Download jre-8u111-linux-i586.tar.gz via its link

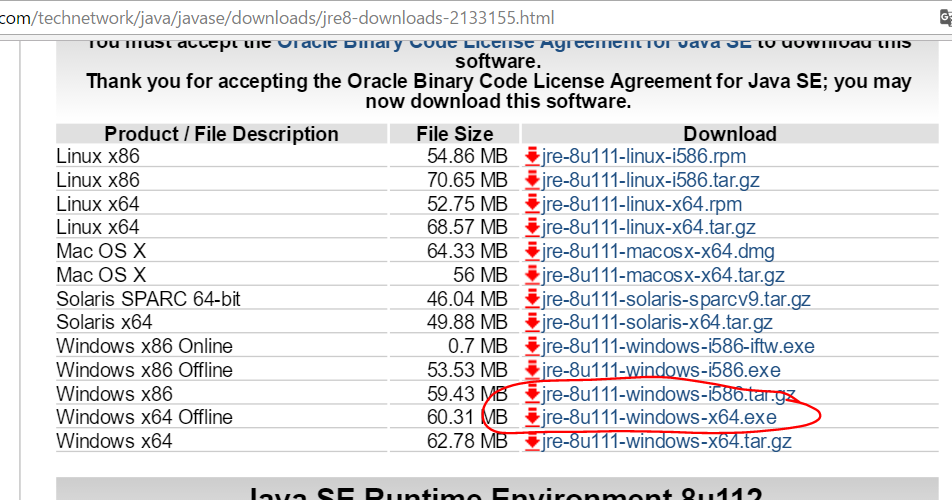(650, 180)
